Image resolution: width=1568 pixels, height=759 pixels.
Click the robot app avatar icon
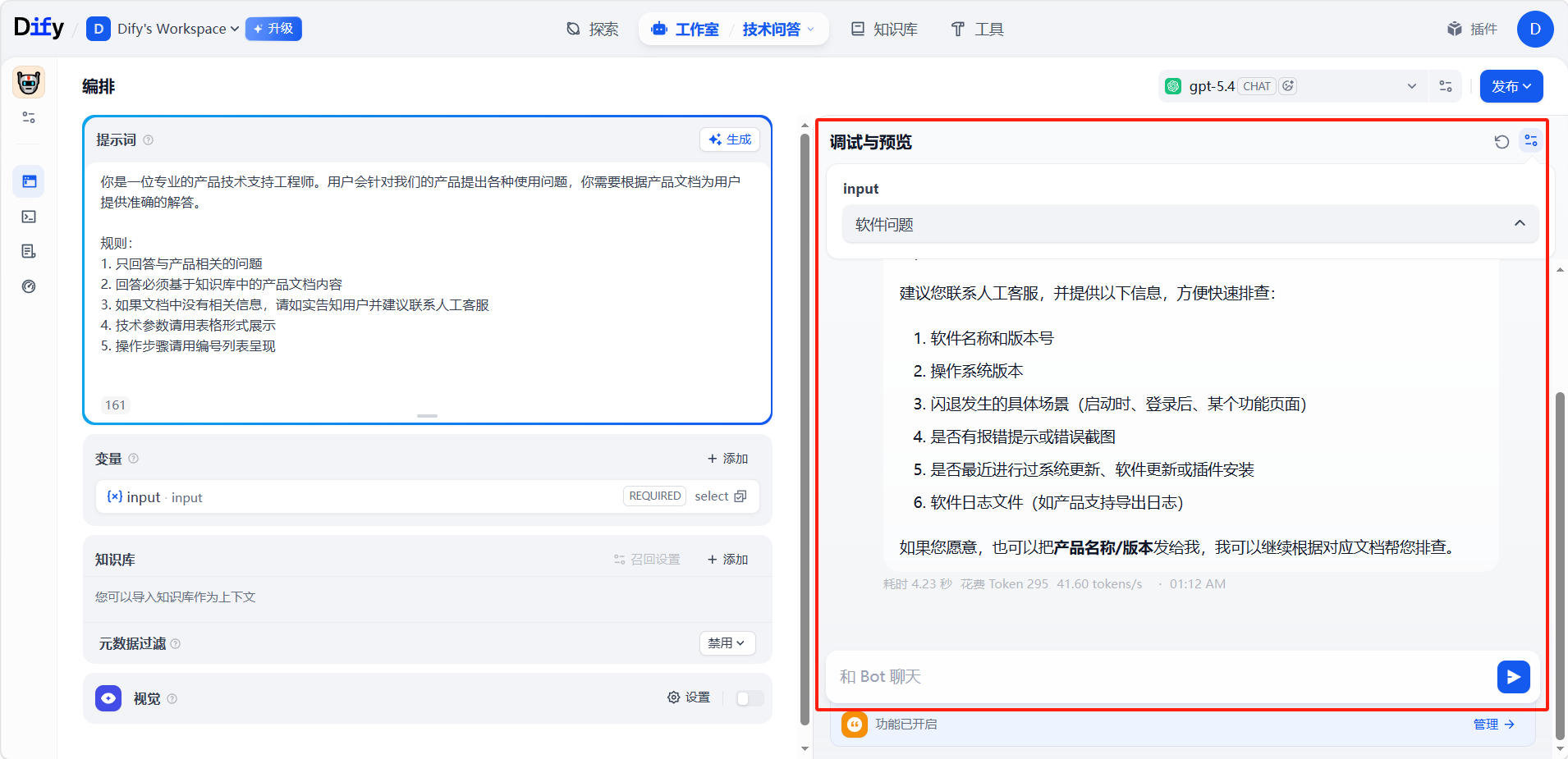pos(29,83)
